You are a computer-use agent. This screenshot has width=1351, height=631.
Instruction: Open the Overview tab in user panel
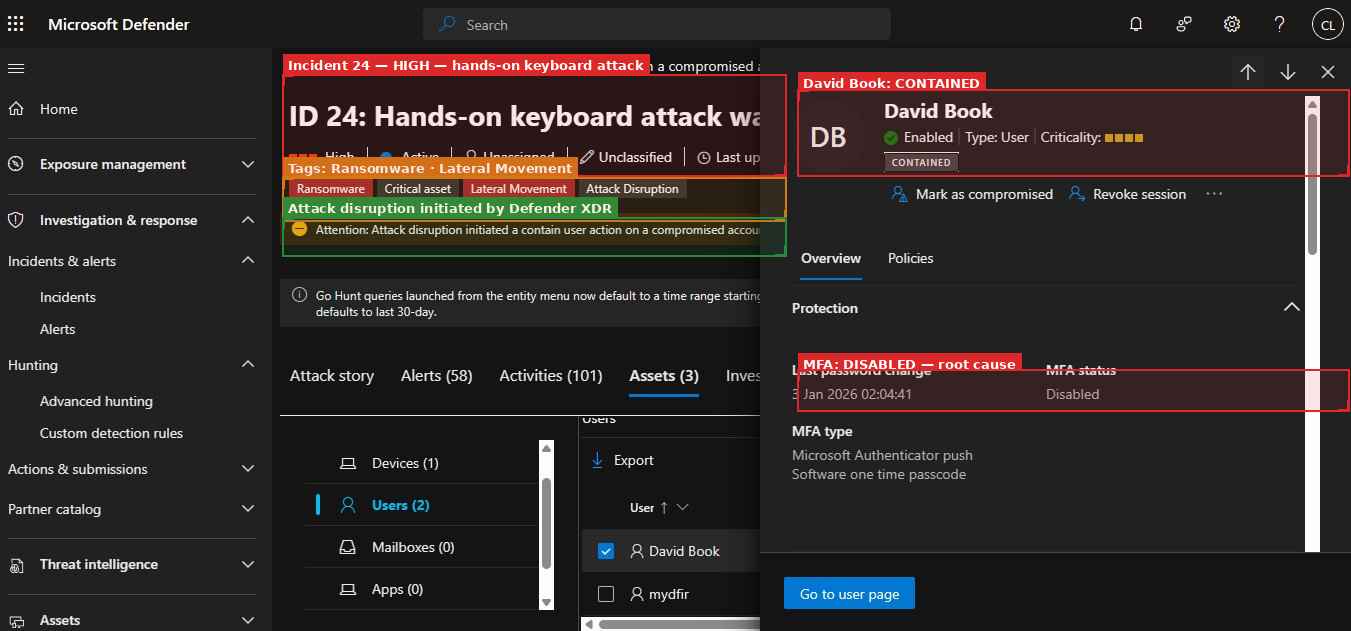[x=831, y=258]
